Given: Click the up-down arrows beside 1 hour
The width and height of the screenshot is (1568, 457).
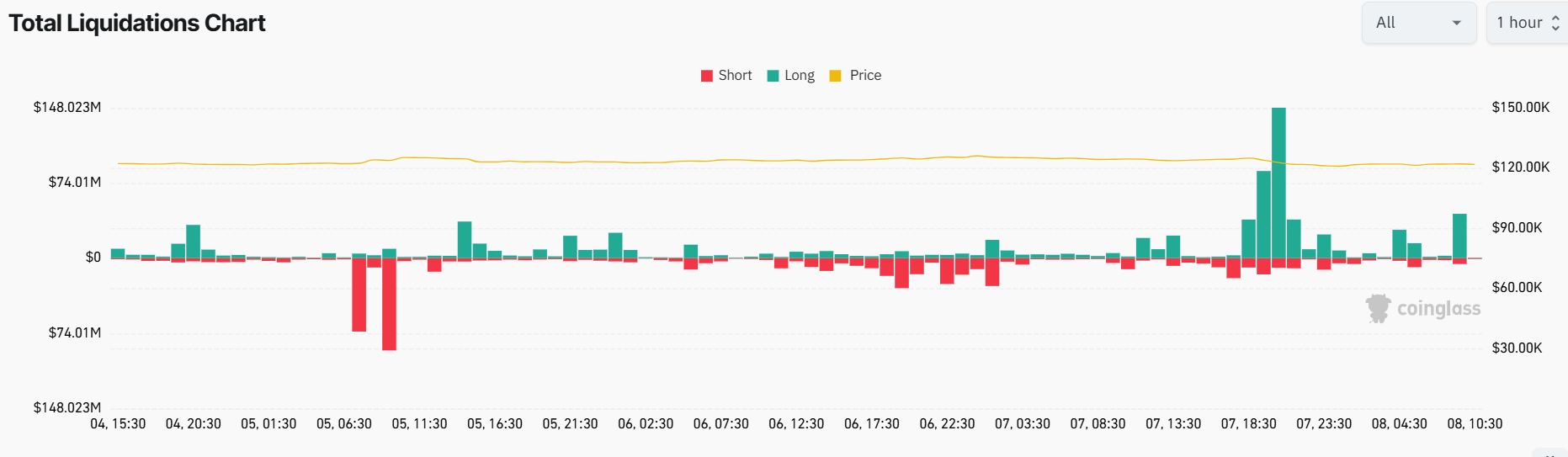Looking at the screenshot, I should point(1555,24).
